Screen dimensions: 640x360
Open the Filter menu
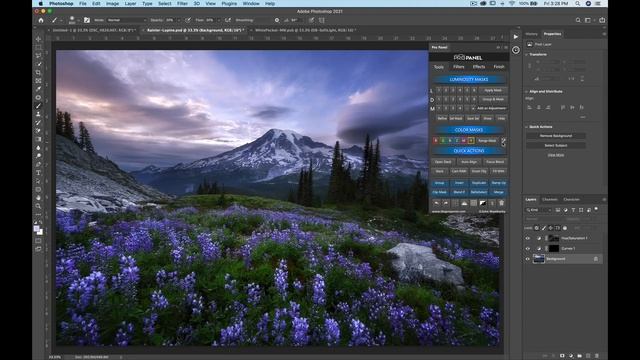click(x=182, y=4)
